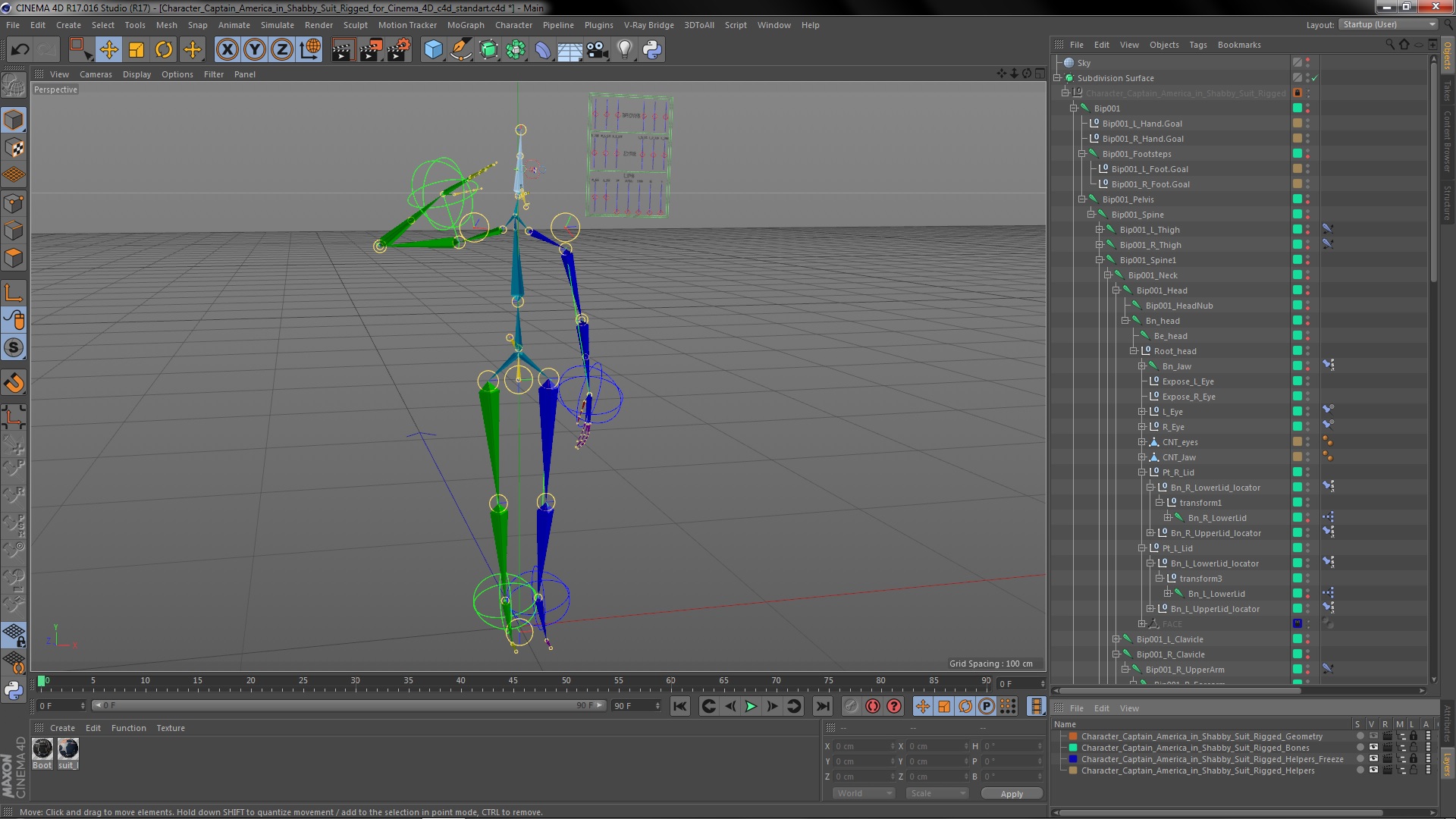Select the Rotate tool in the top toolbar
Image resolution: width=1456 pixels, height=819 pixels.
(x=164, y=50)
